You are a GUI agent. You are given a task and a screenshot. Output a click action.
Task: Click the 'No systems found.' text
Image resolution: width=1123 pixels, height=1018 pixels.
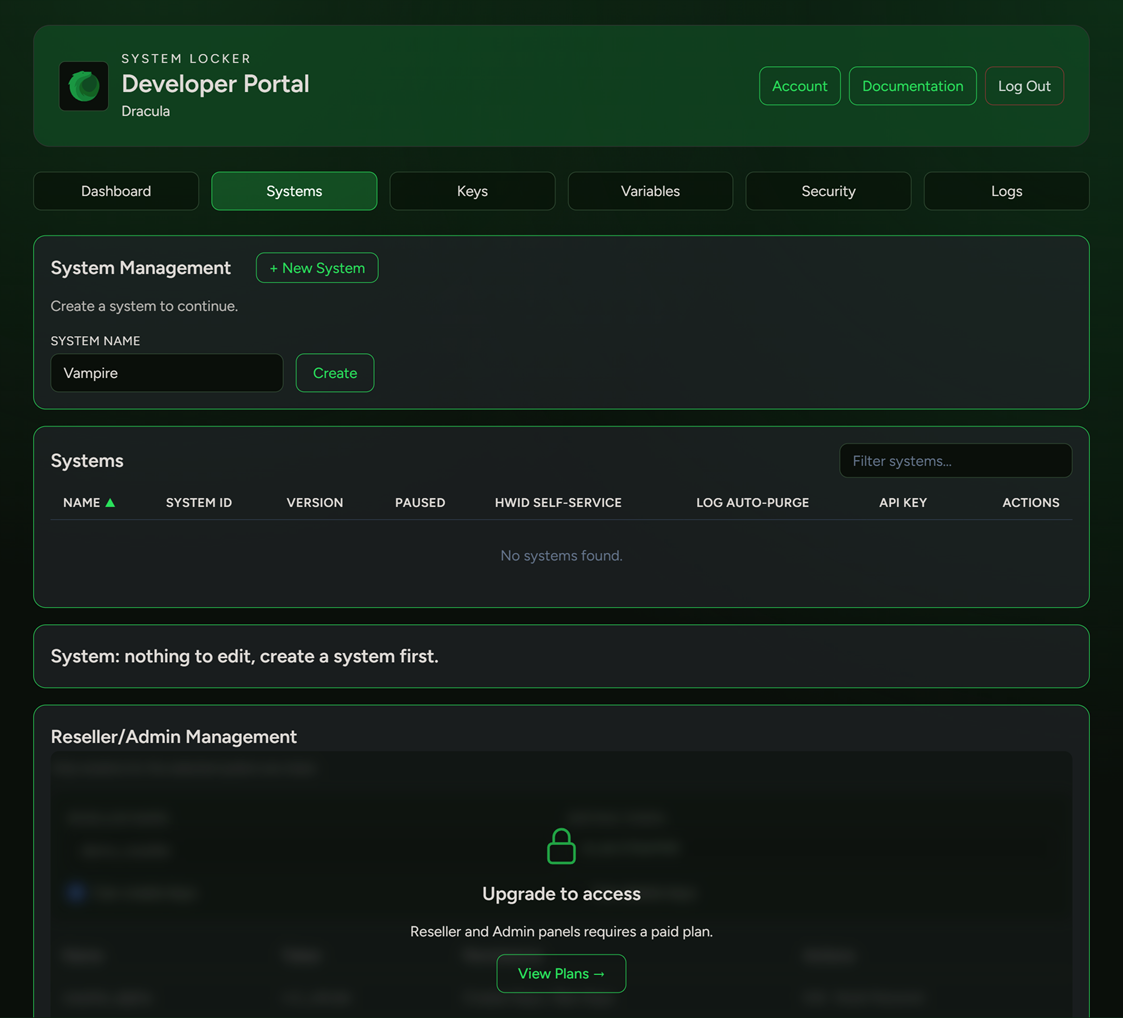tap(562, 556)
